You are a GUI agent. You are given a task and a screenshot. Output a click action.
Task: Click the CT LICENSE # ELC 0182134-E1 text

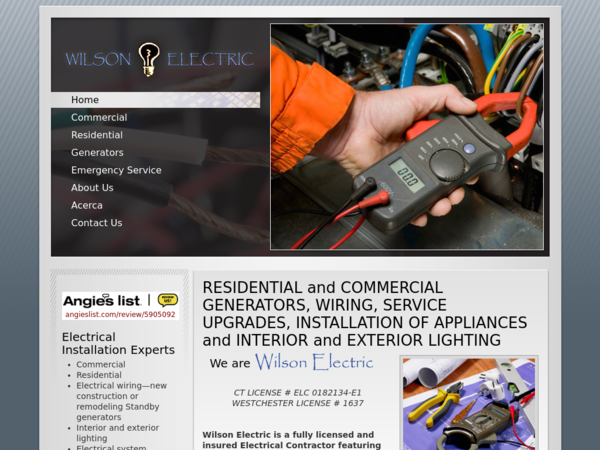(297, 393)
